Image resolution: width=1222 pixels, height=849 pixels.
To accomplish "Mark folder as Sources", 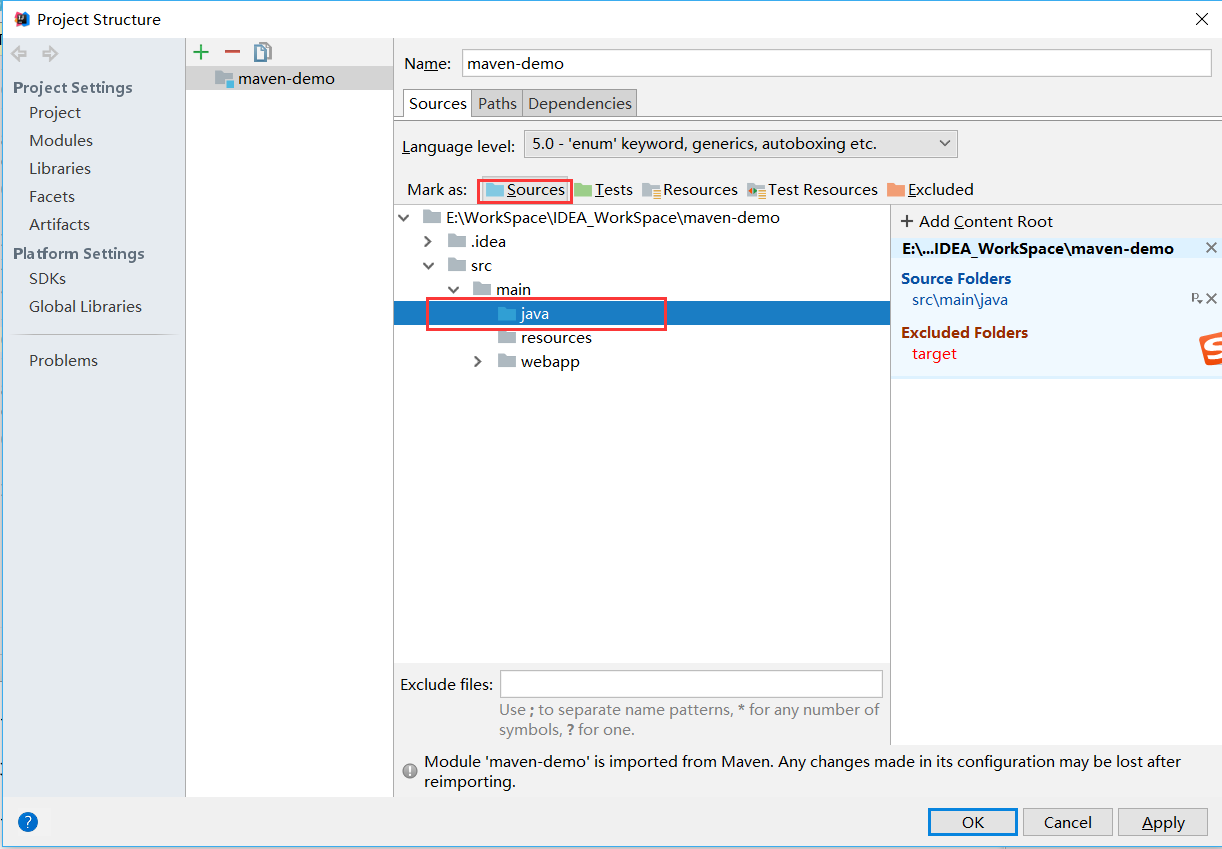I will (x=525, y=190).
